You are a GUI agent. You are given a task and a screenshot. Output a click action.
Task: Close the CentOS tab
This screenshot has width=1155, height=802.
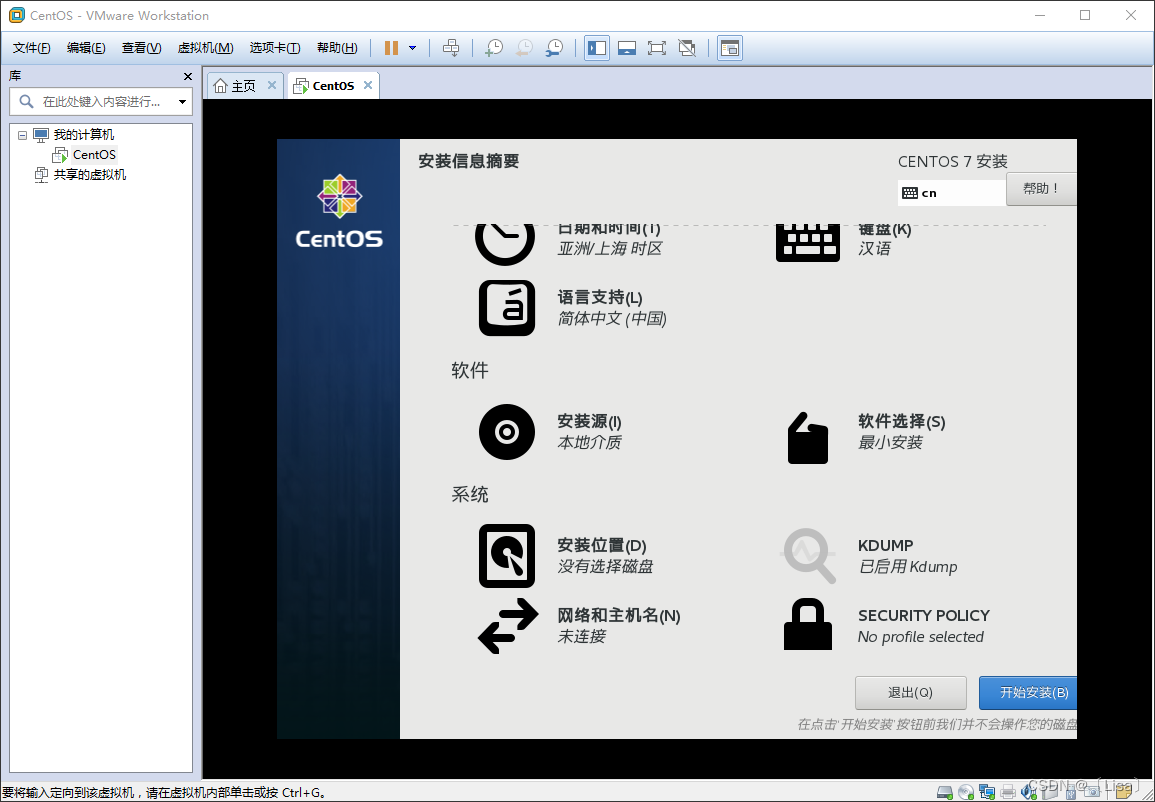pyautogui.click(x=368, y=85)
